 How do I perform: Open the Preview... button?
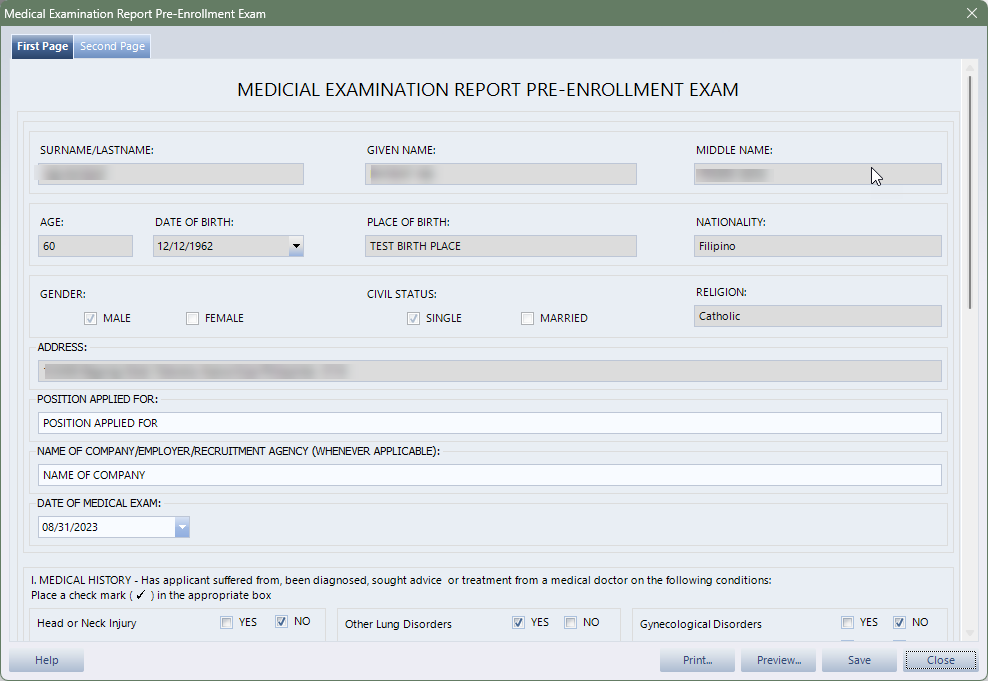pyautogui.click(x=778, y=660)
